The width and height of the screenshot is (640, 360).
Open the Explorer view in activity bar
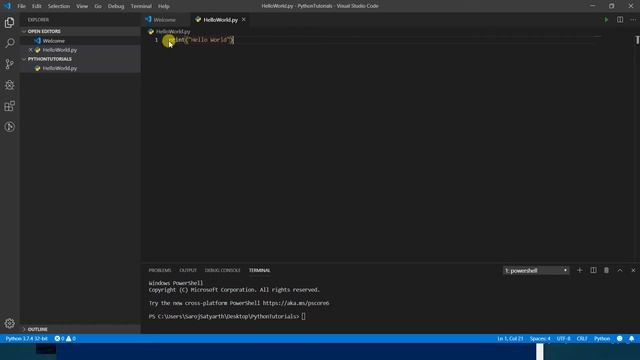9,22
